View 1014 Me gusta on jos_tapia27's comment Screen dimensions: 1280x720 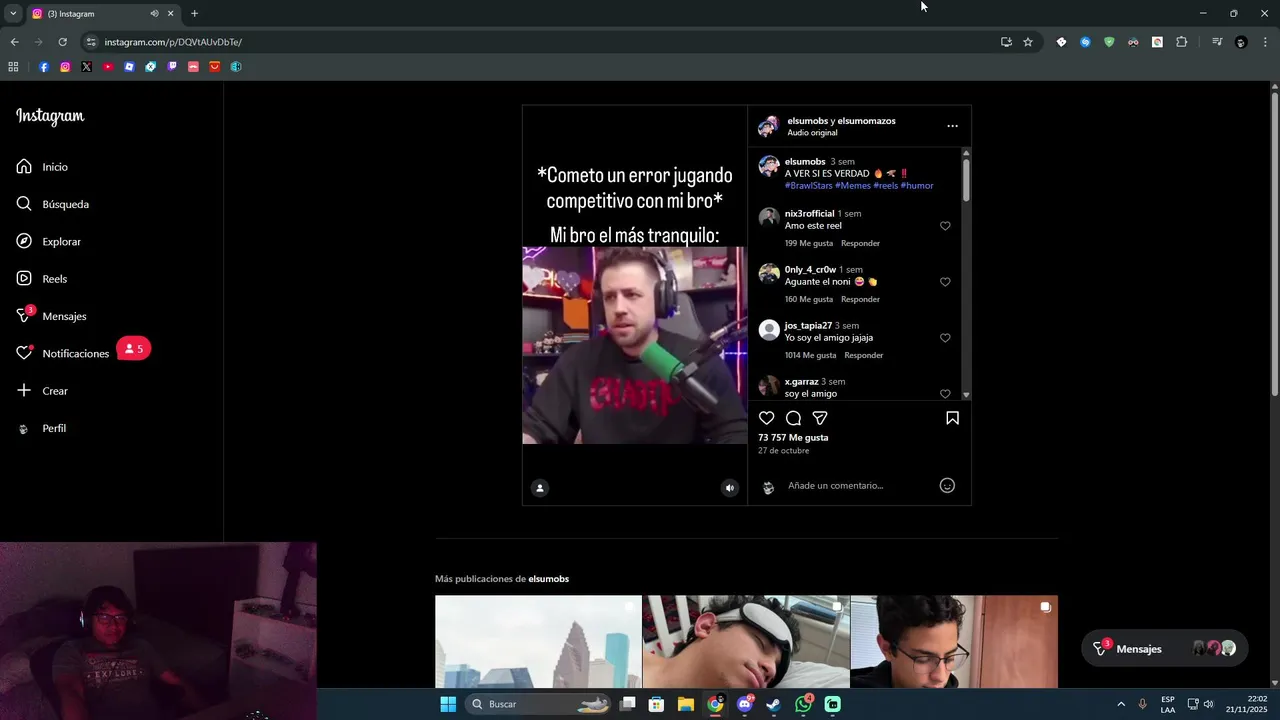click(x=810, y=355)
